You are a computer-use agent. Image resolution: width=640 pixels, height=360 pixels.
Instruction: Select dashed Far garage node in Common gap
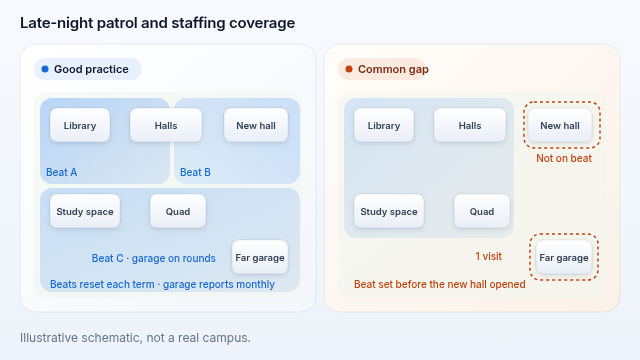click(564, 257)
